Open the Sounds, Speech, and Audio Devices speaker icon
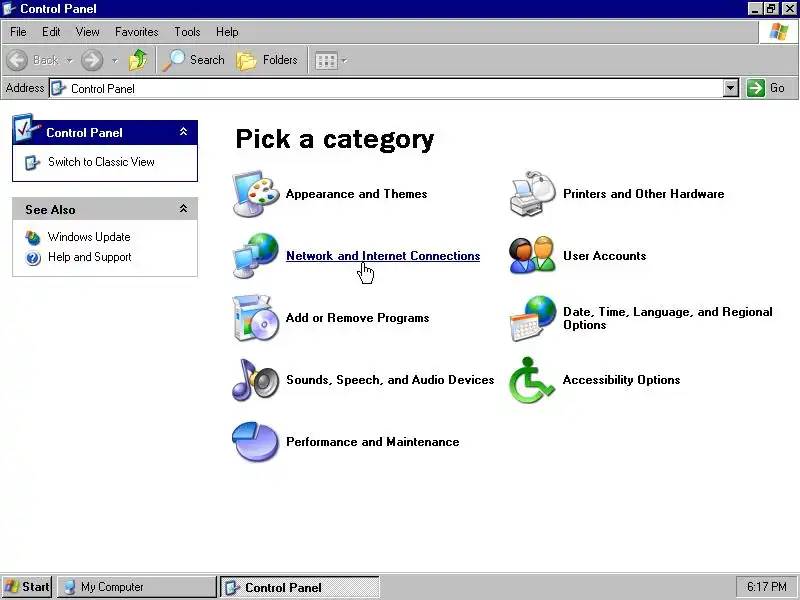This screenshot has height=600, width=800. tap(256, 380)
